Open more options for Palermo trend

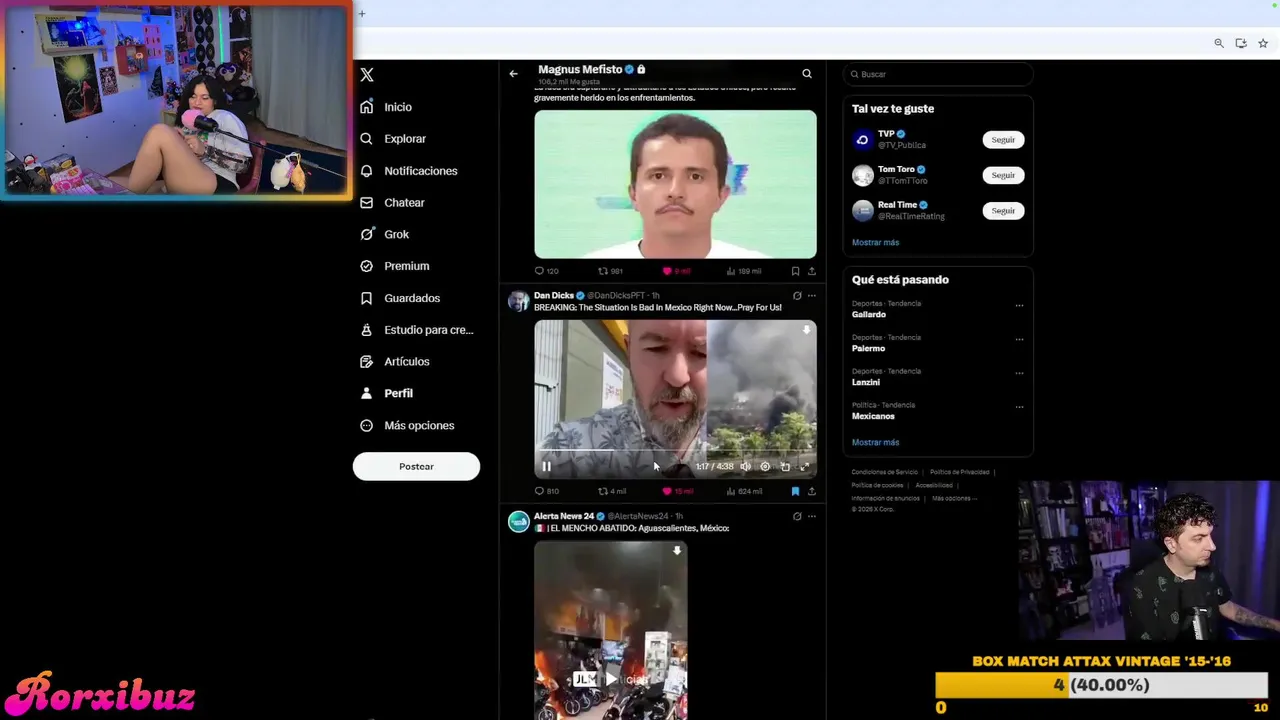tap(1019, 339)
